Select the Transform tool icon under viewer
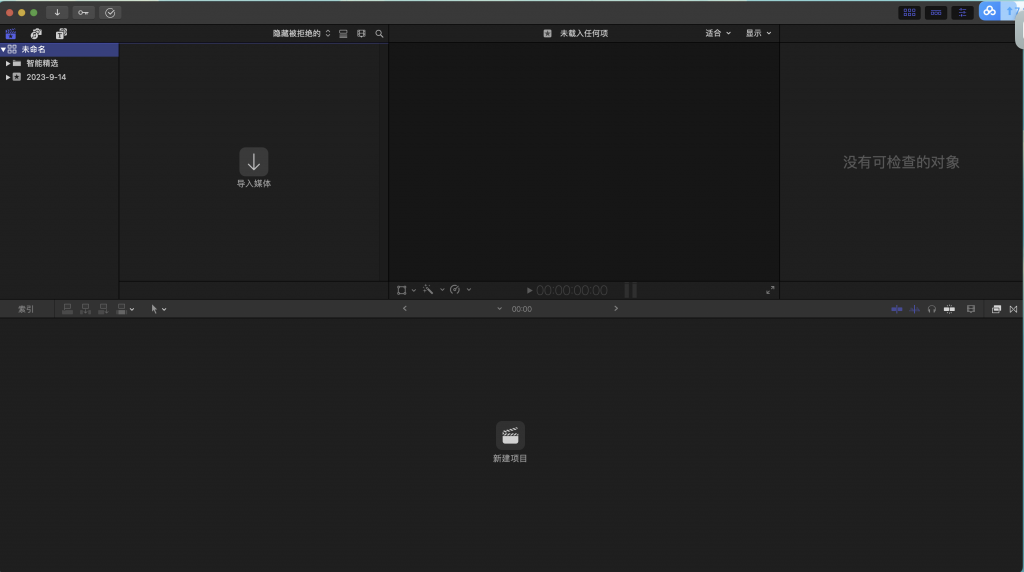Image resolution: width=1024 pixels, height=572 pixels. tap(402, 290)
